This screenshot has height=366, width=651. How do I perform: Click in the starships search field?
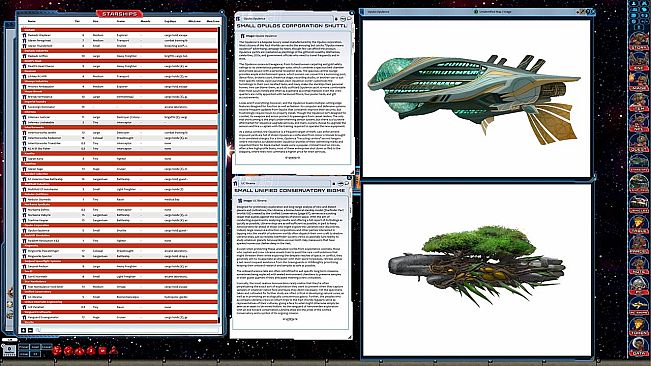tap(129, 330)
